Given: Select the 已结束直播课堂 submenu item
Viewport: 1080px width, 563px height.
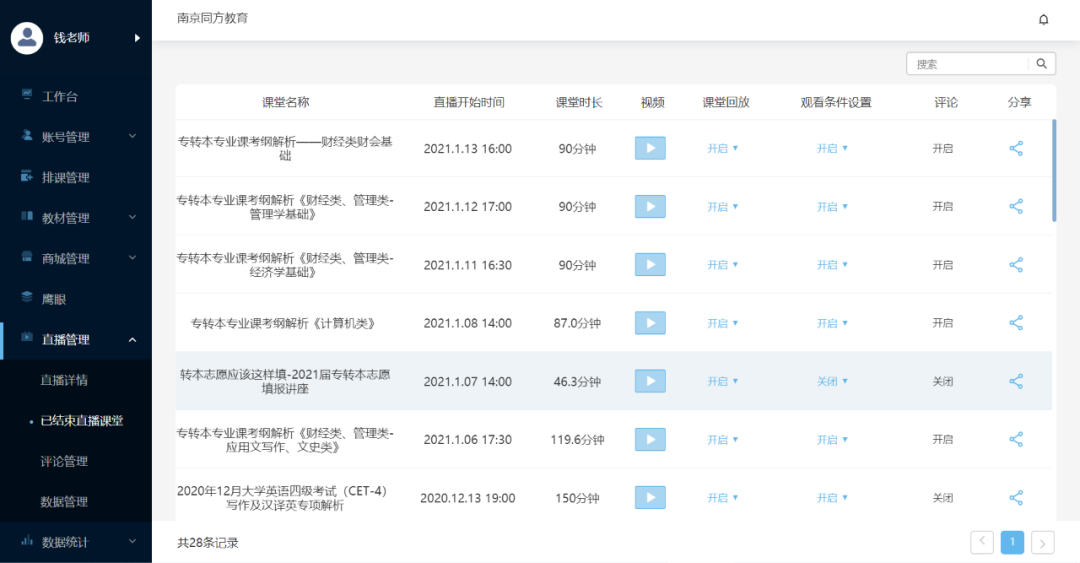Looking at the screenshot, I should (81, 420).
